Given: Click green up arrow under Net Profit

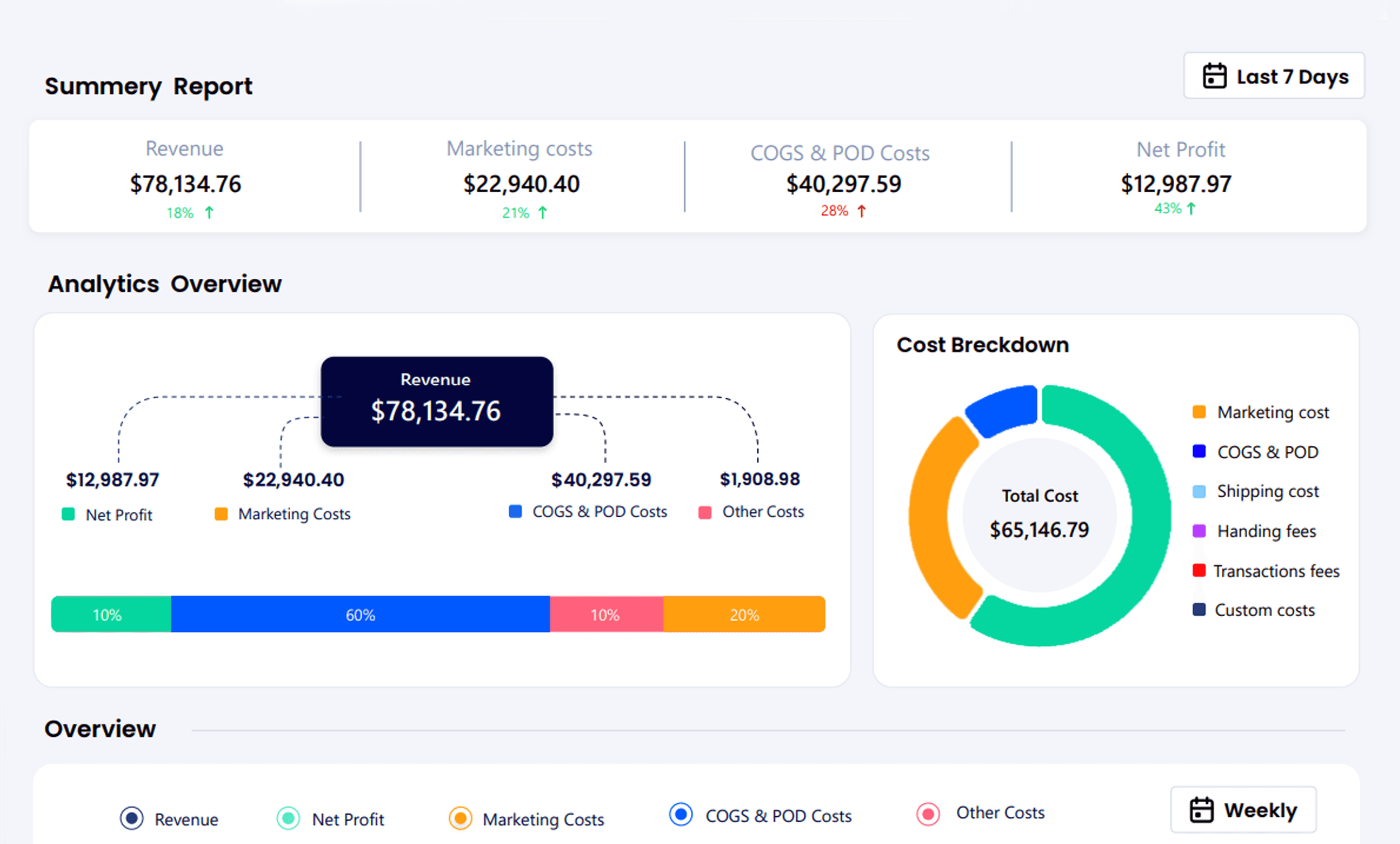Looking at the screenshot, I should (x=1191, y=209).
